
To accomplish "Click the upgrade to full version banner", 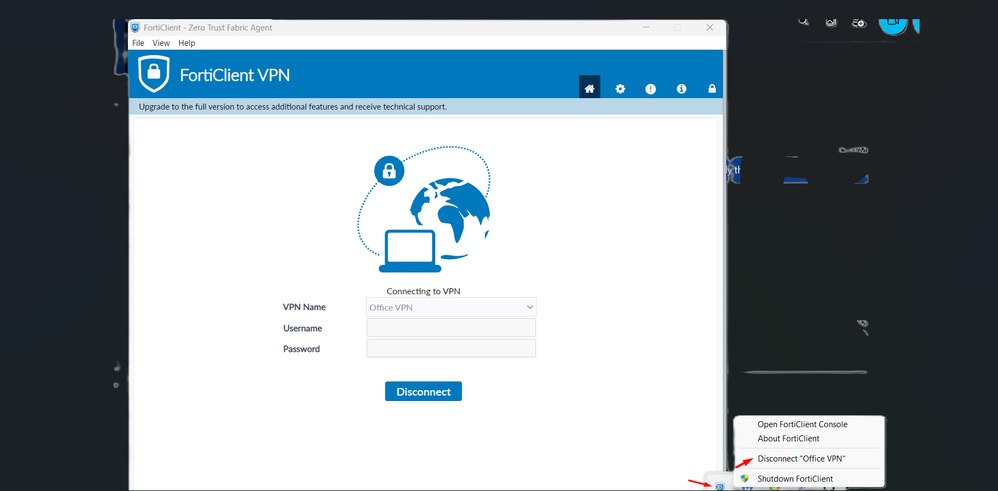I will point(426,106).
